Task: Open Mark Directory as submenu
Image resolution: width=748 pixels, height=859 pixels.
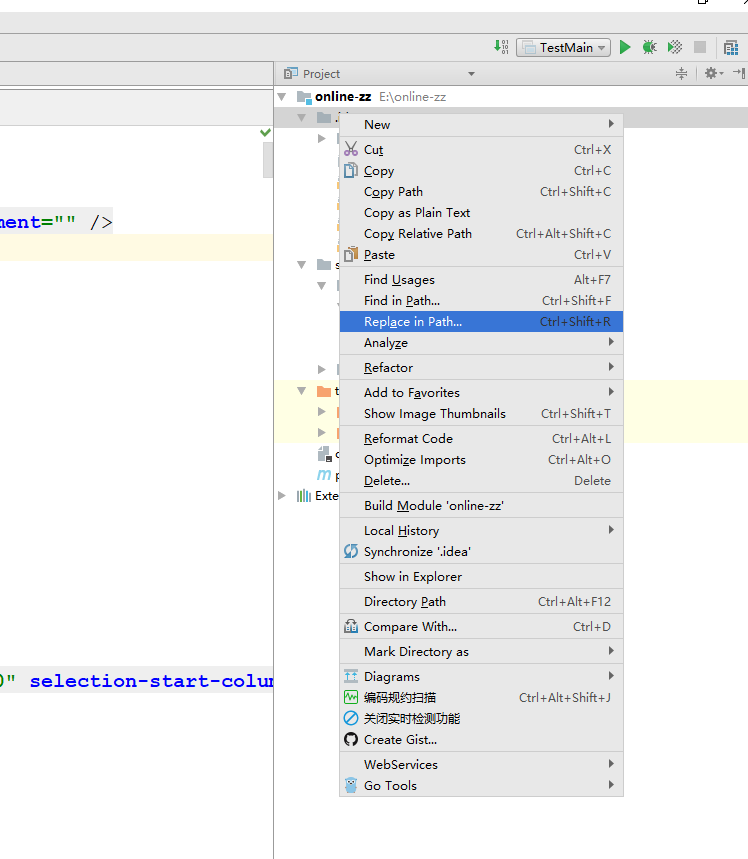Action: point(481,652)
